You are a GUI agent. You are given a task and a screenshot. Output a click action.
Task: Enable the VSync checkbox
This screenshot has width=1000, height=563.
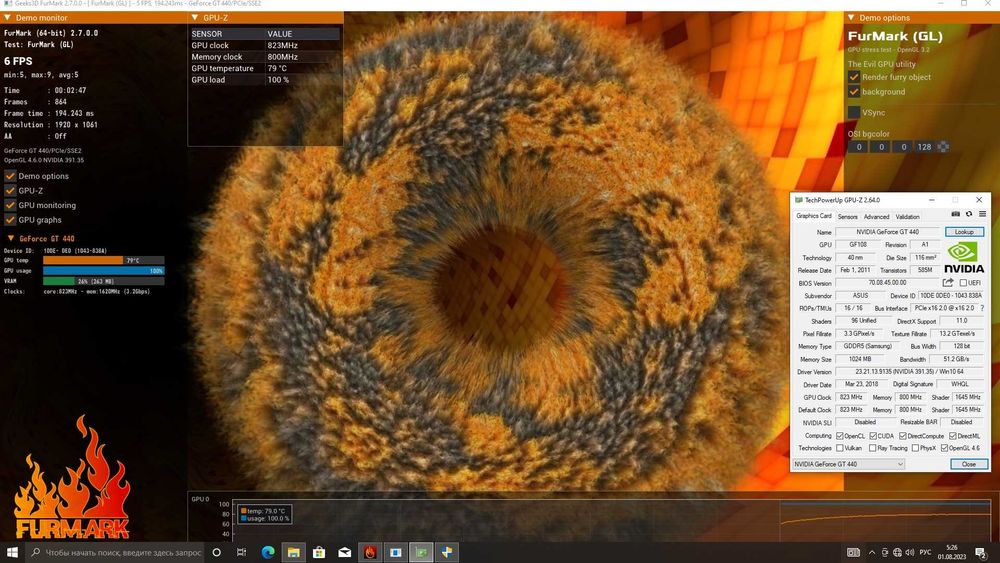(x=854, y=112)
